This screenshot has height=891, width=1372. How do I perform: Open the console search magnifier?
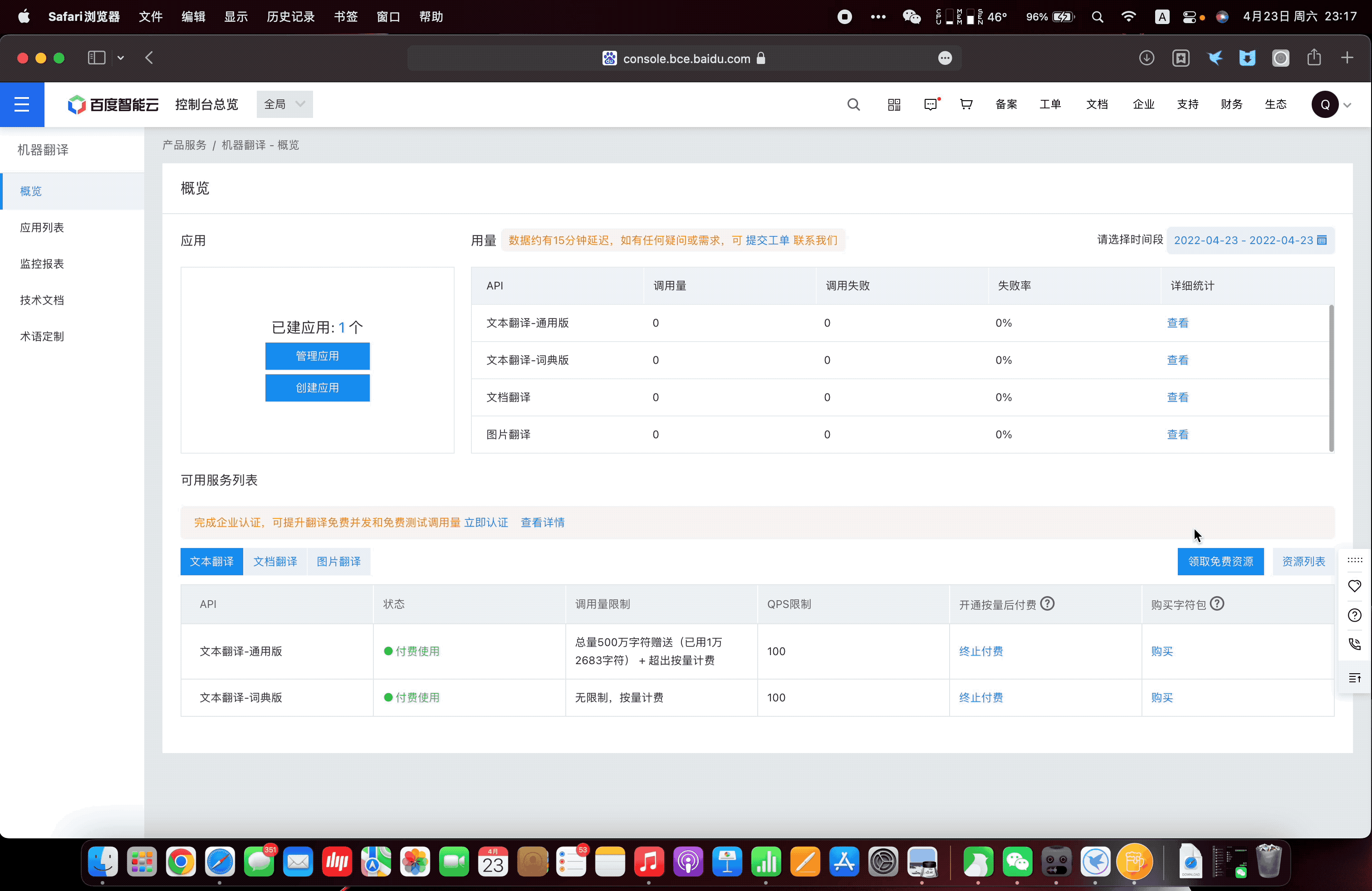pos(854,104)
